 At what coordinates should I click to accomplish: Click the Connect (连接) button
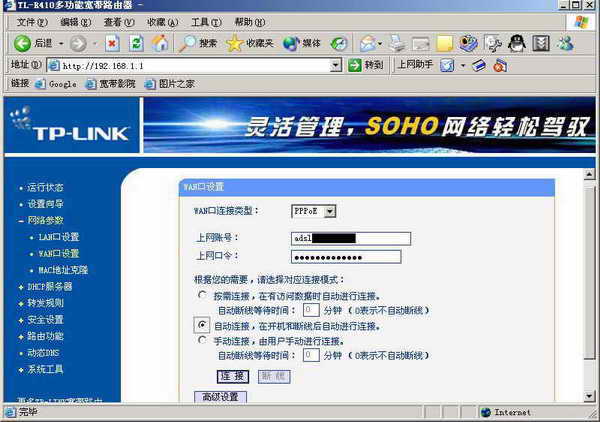(233, 375)
